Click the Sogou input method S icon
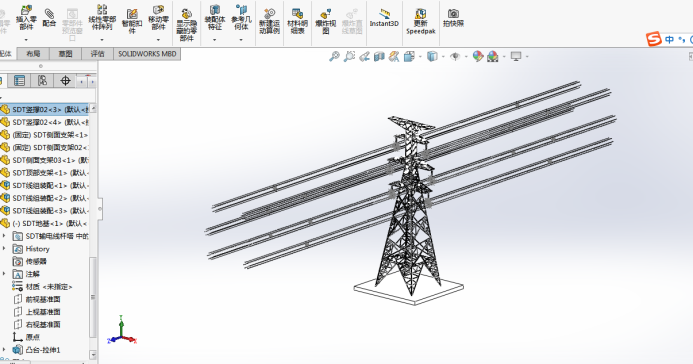The width and height of the screenshot is (693, 364). [x=654, y=39]
